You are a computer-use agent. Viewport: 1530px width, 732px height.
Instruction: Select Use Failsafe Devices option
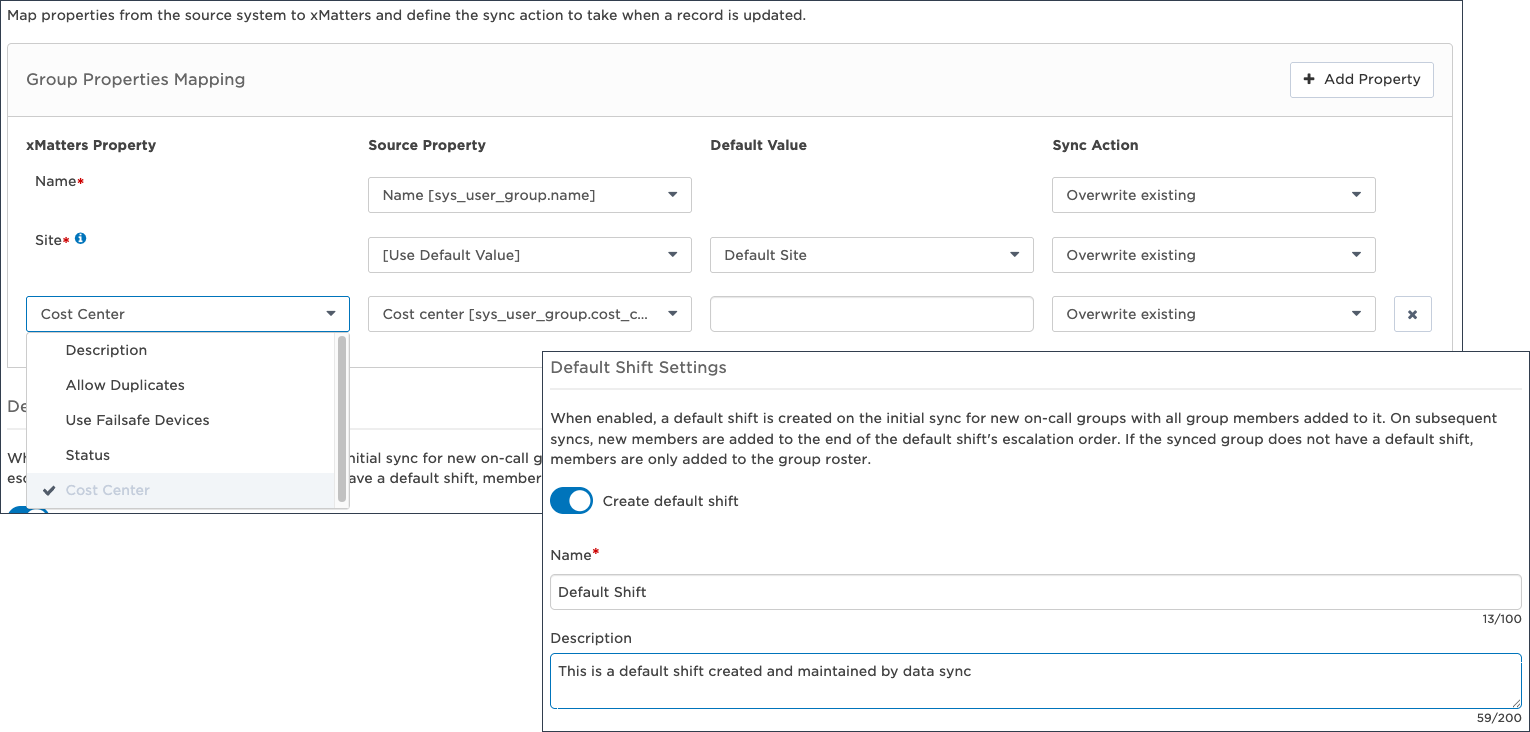(181, 420)
